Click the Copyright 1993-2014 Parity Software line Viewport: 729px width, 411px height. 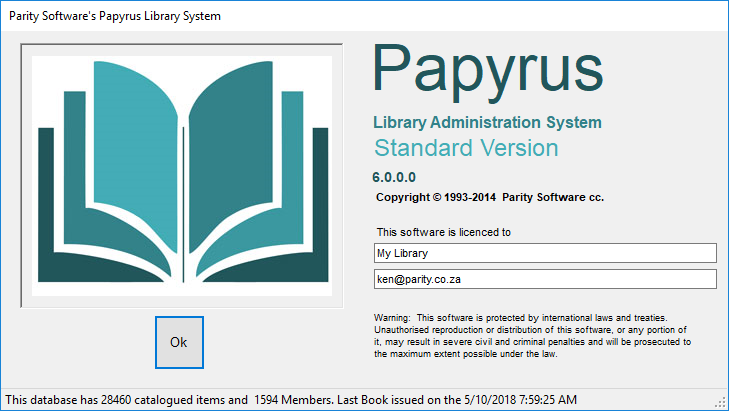490,197
